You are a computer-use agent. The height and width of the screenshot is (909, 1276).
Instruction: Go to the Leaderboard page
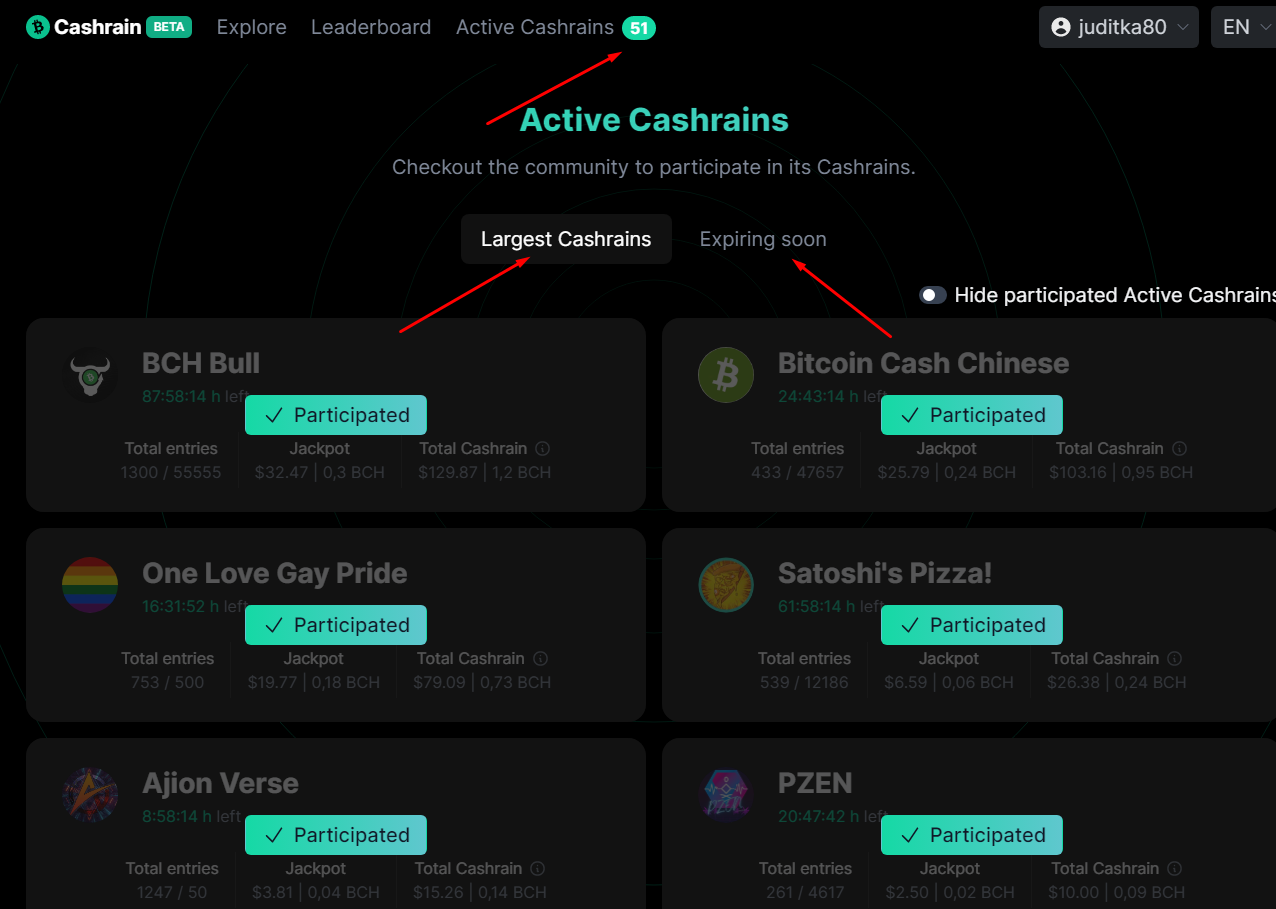pyautogui.click(x=371, y=27)
